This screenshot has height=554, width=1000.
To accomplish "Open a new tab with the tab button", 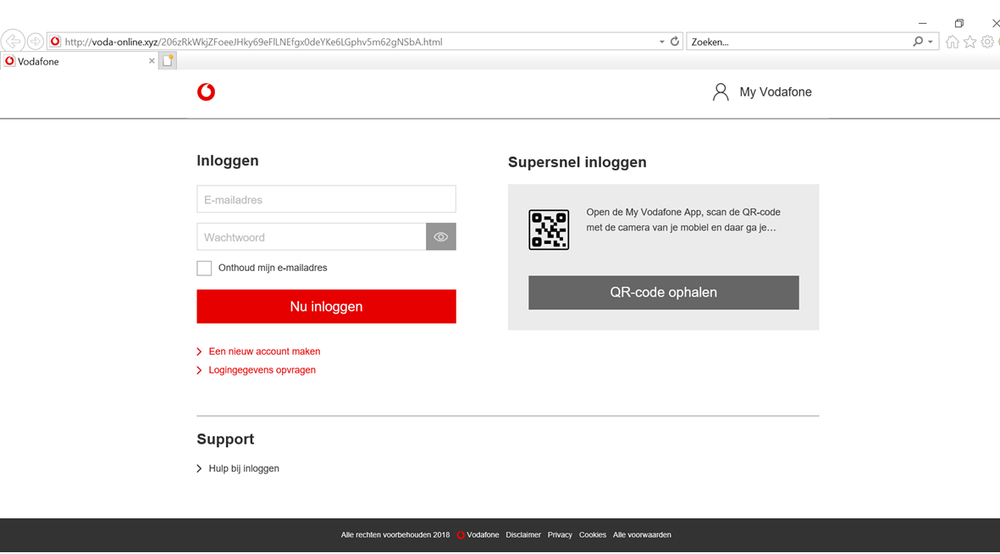I will click(168, 61).
